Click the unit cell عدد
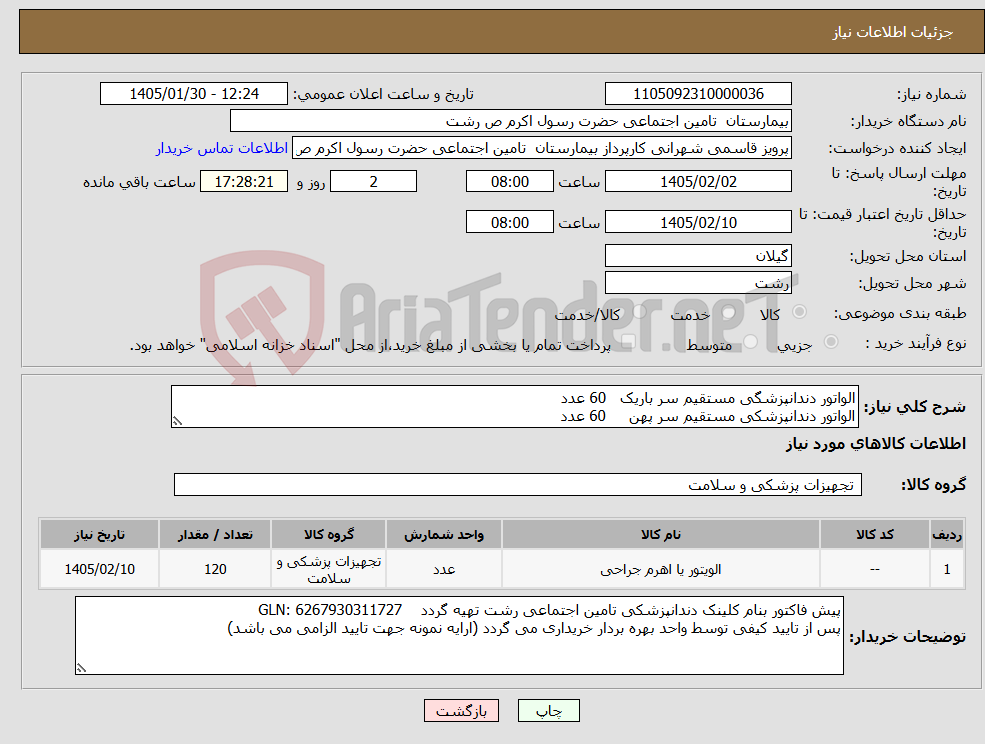985x744 pixels. click(444, 569)
